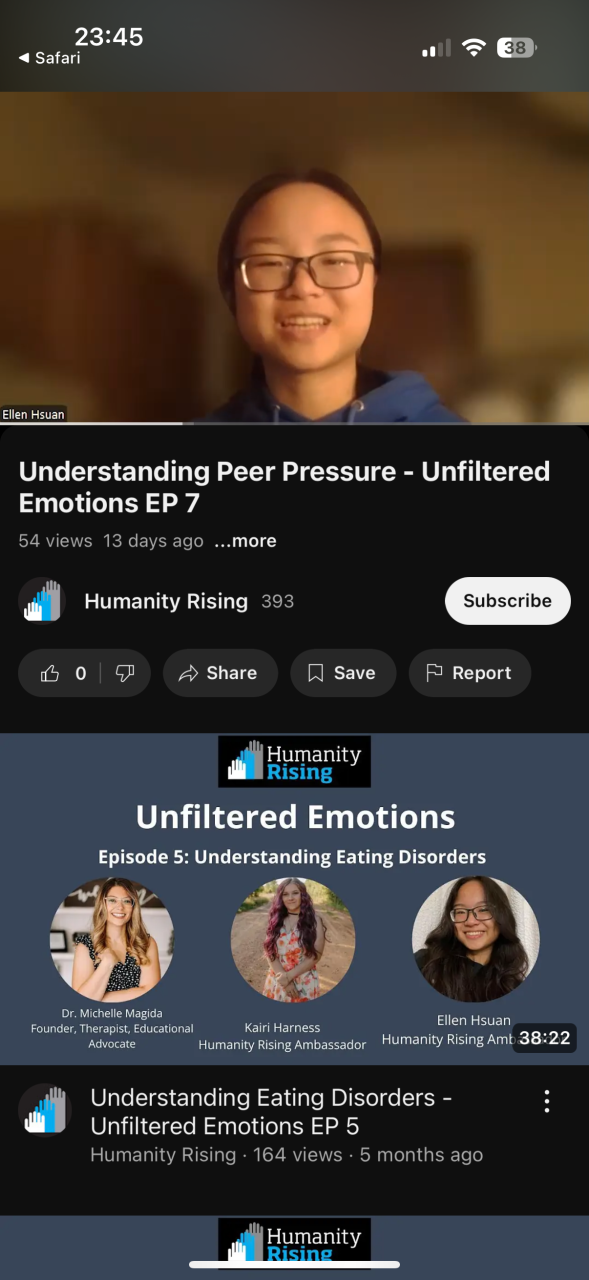Open Humanity Rising channel name
This screenshot has width=589, height=1280.
click(x=166, y=601)
